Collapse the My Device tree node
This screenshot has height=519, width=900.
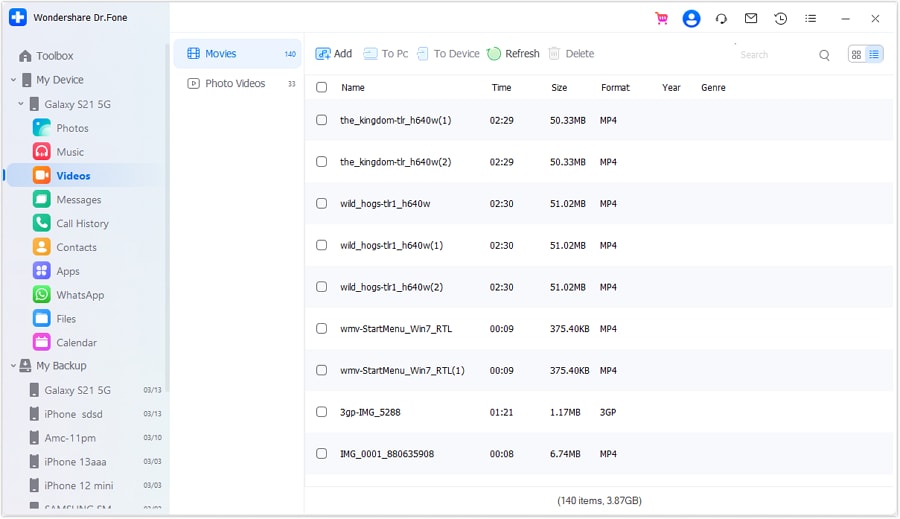pos(13,80)
